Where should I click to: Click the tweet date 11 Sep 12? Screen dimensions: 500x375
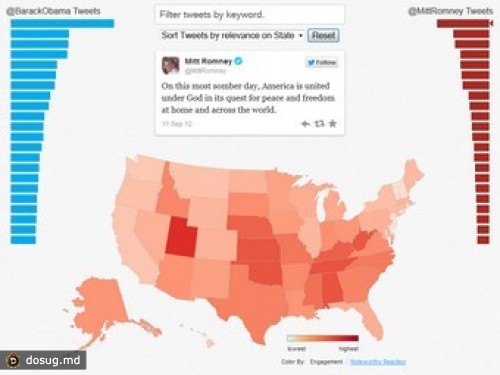(177, 124)
